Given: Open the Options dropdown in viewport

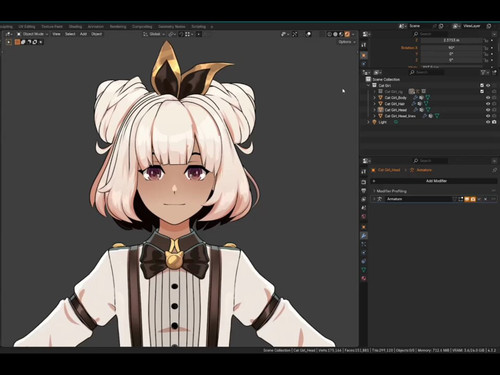Looking at the screenshot, I should [x=347, y=42].
